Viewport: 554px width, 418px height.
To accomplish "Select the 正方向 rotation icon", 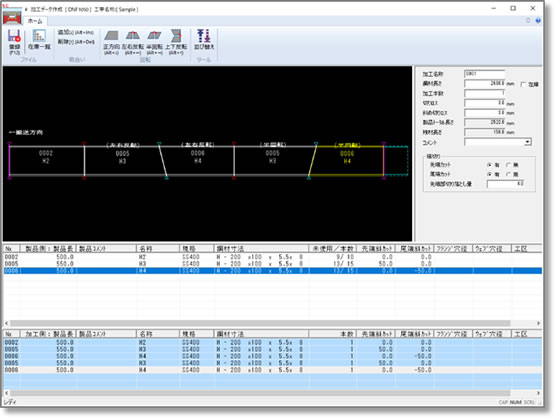I will (111, 42).
